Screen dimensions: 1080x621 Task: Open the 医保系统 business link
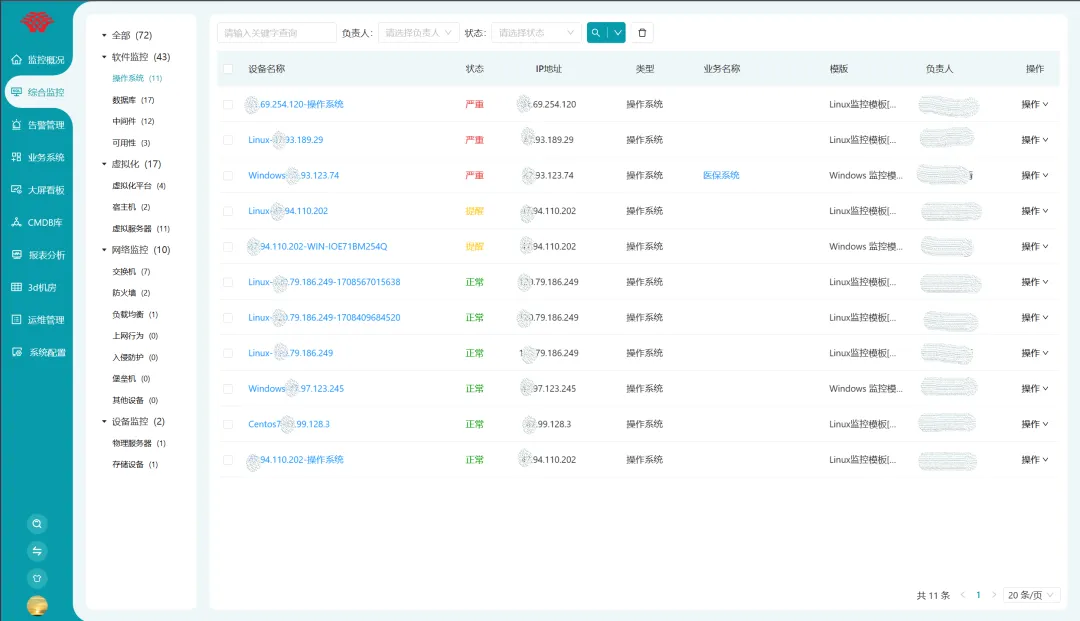tap(721, 176)
